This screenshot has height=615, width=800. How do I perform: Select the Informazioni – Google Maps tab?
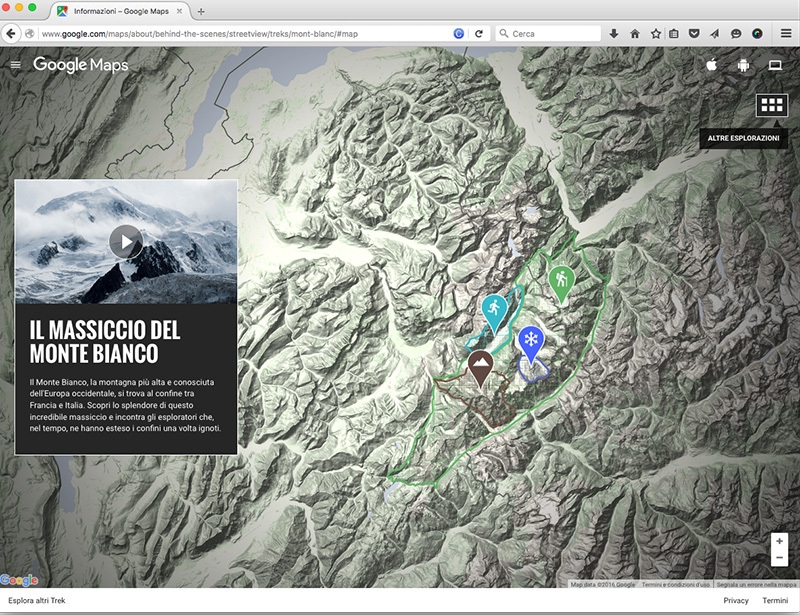pyautogui.click(x=120, y=11)
